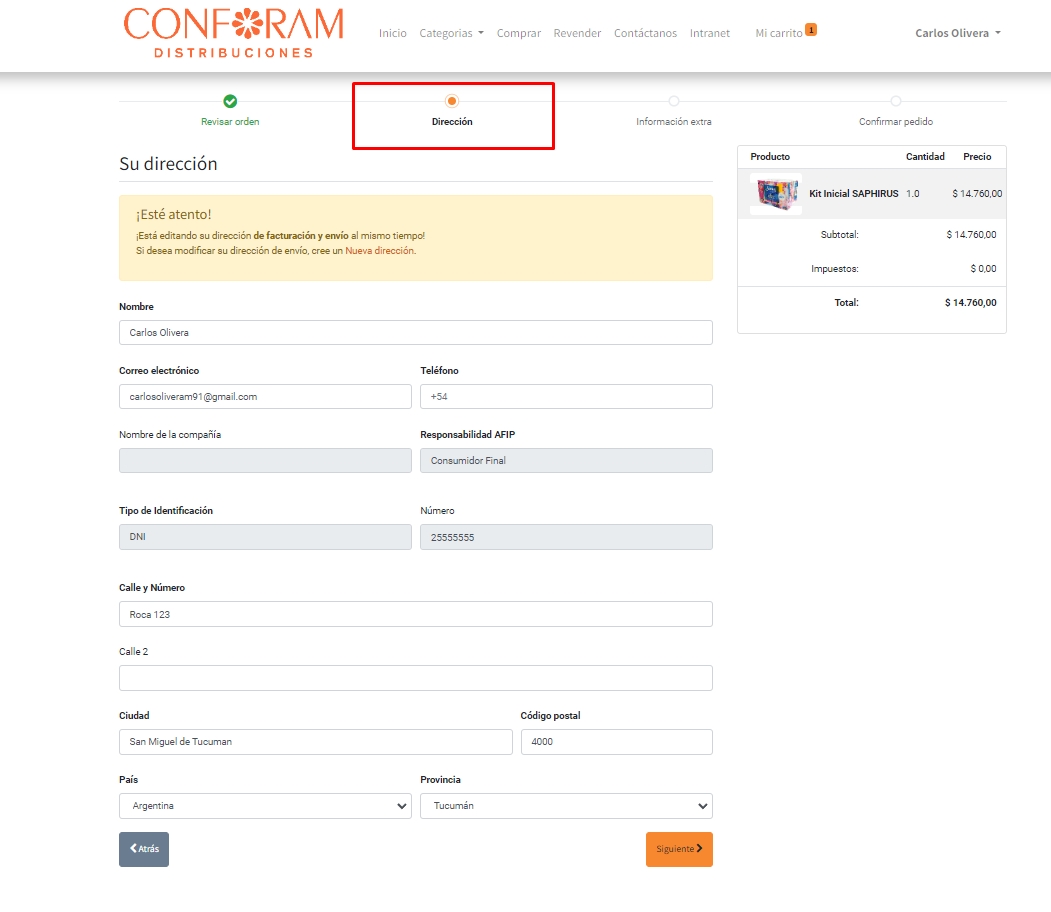
Task: Go to Inicio in navigation bar
Action: [393, 33]
